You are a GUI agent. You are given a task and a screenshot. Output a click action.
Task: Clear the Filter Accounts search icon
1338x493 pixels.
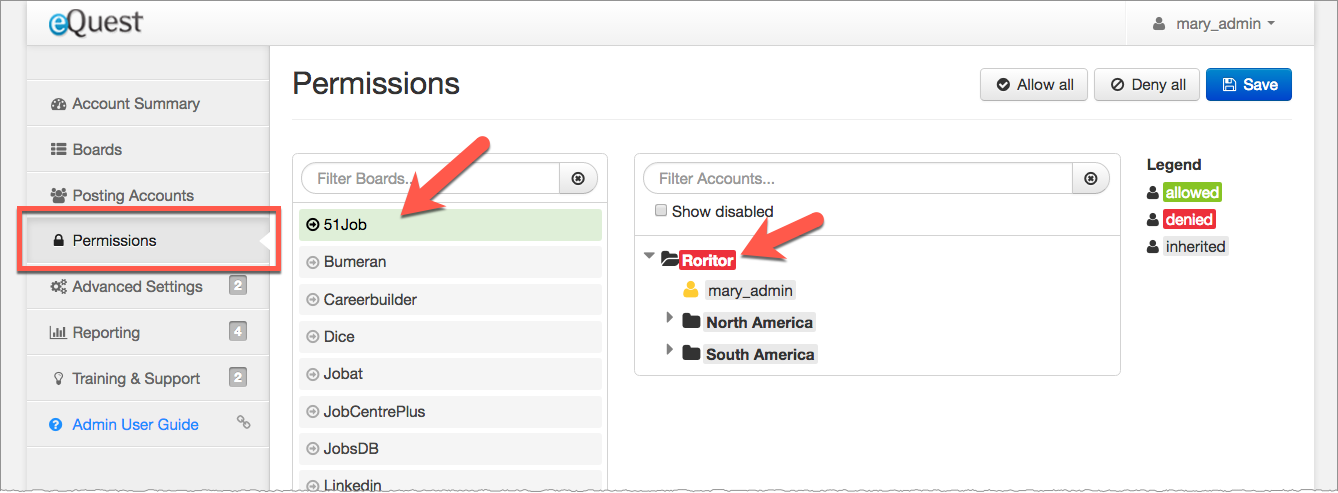[x=1091, y=179]
